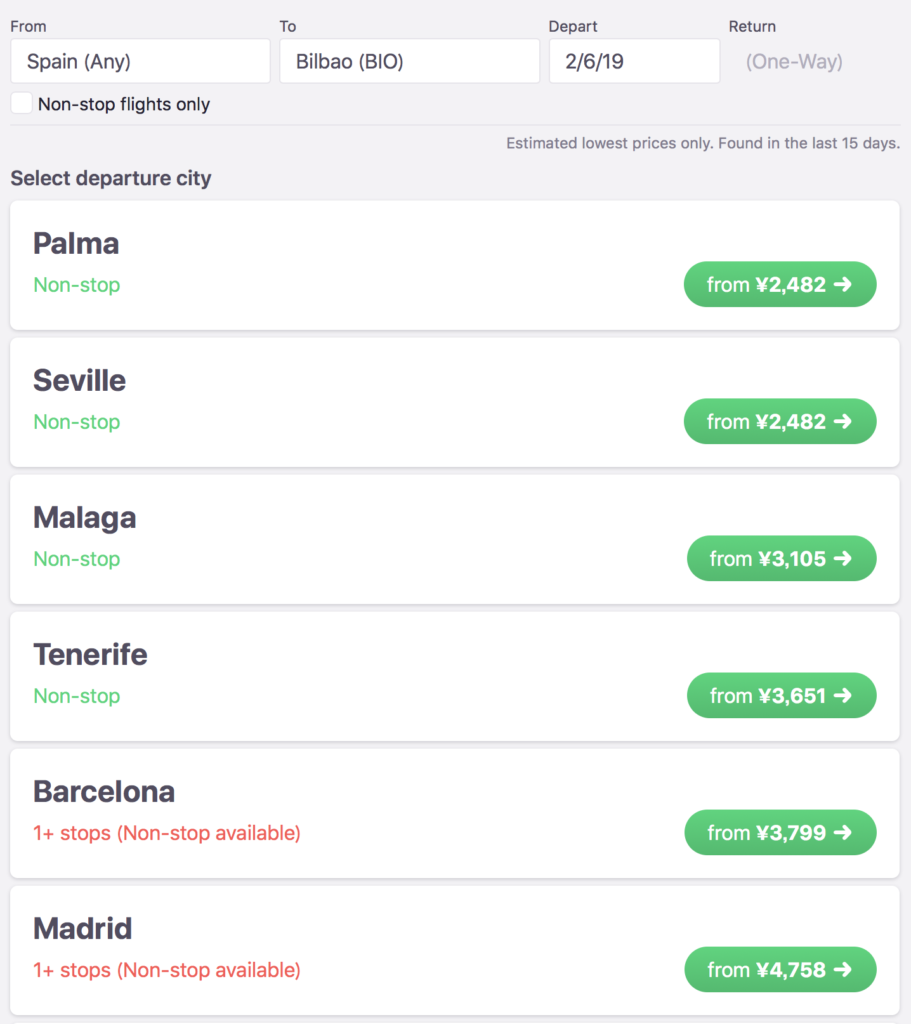
Task: Open the Depart date field 2/6/19
Action: point(634,61)
